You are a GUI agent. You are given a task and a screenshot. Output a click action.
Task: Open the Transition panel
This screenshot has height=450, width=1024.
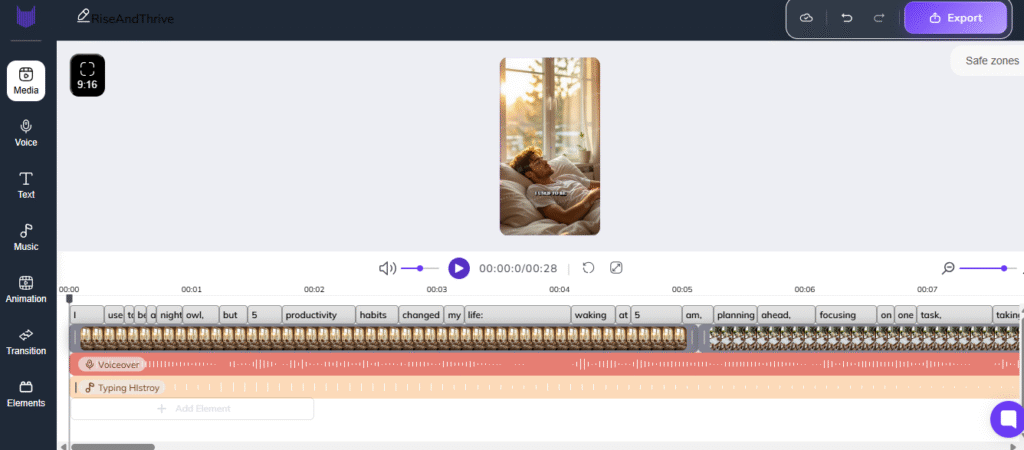point(26,342)
